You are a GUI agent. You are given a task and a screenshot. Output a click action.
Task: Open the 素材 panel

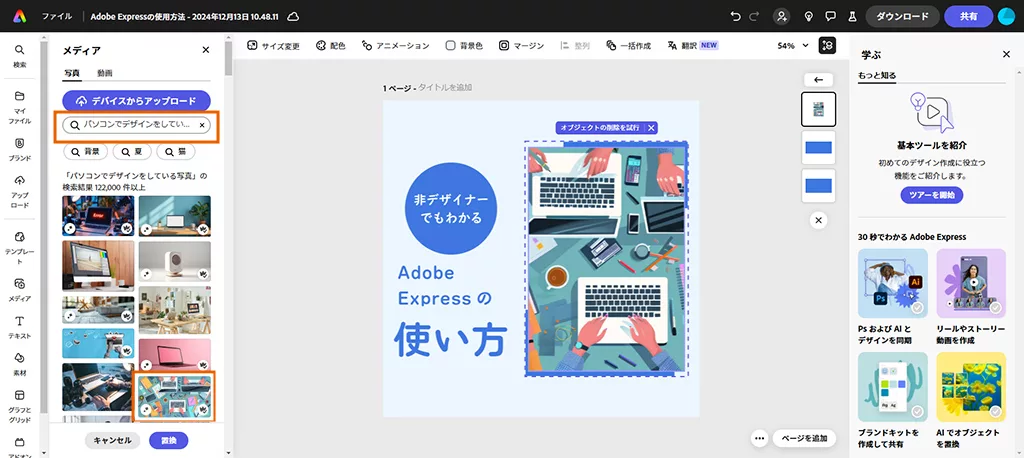click(20, 365)
